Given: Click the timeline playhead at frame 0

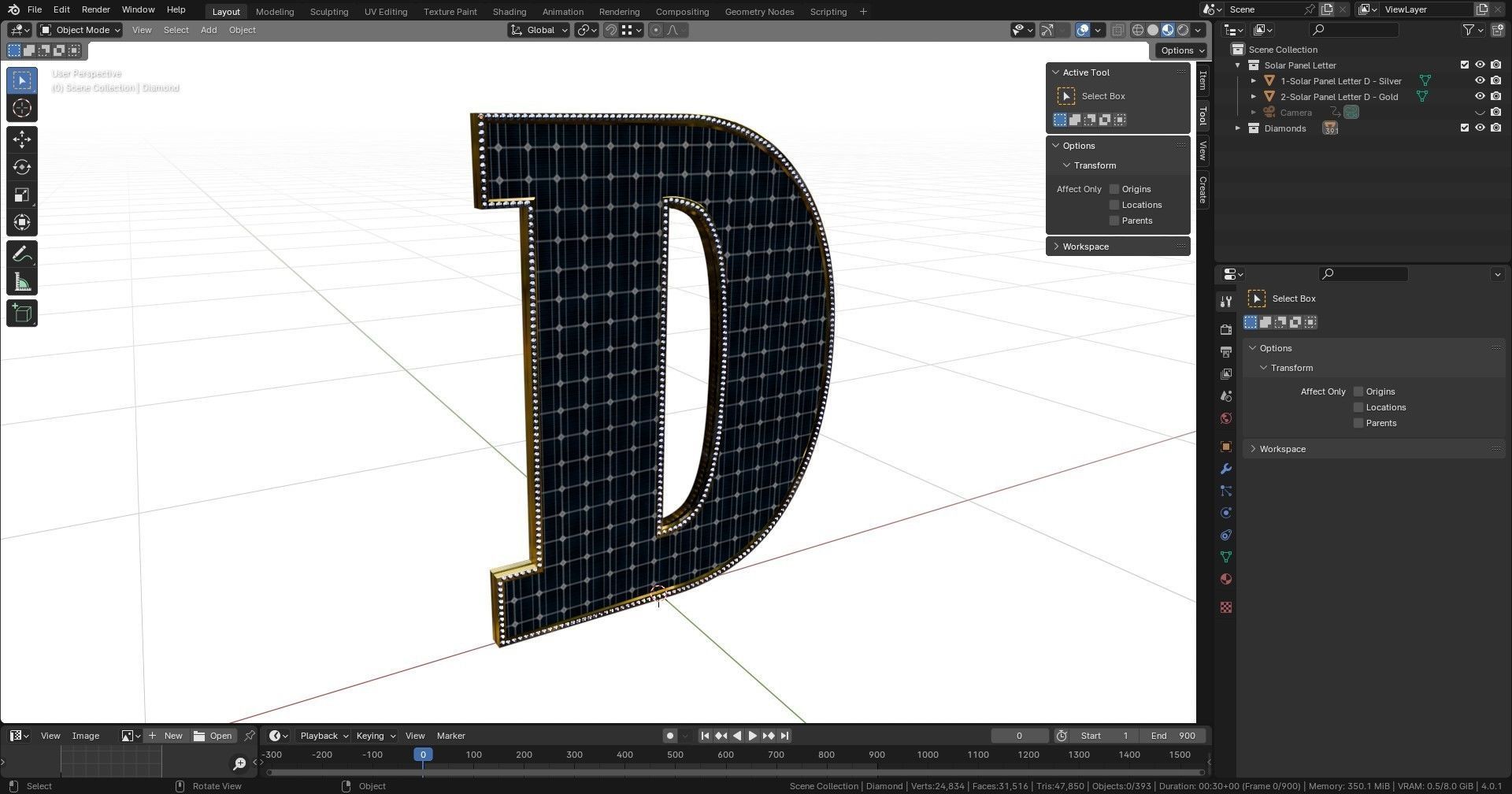Looking at the screenshot, I should 423,755.
